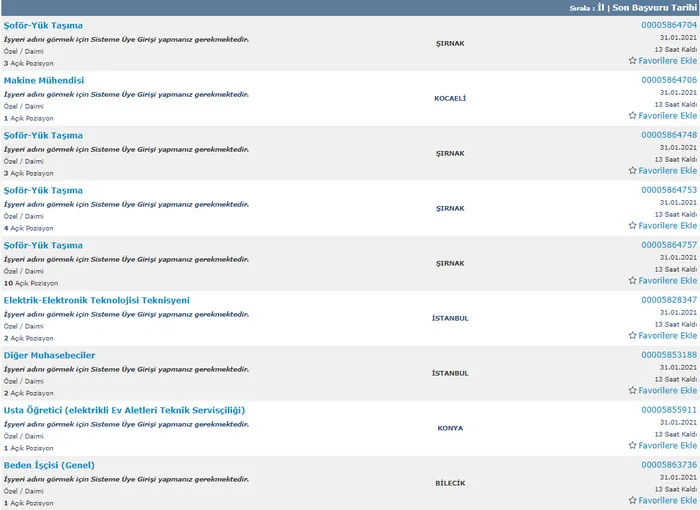Star the Elektrik-Elektronik Teknolojisi Teknisyeni listing

click(632, 335)
